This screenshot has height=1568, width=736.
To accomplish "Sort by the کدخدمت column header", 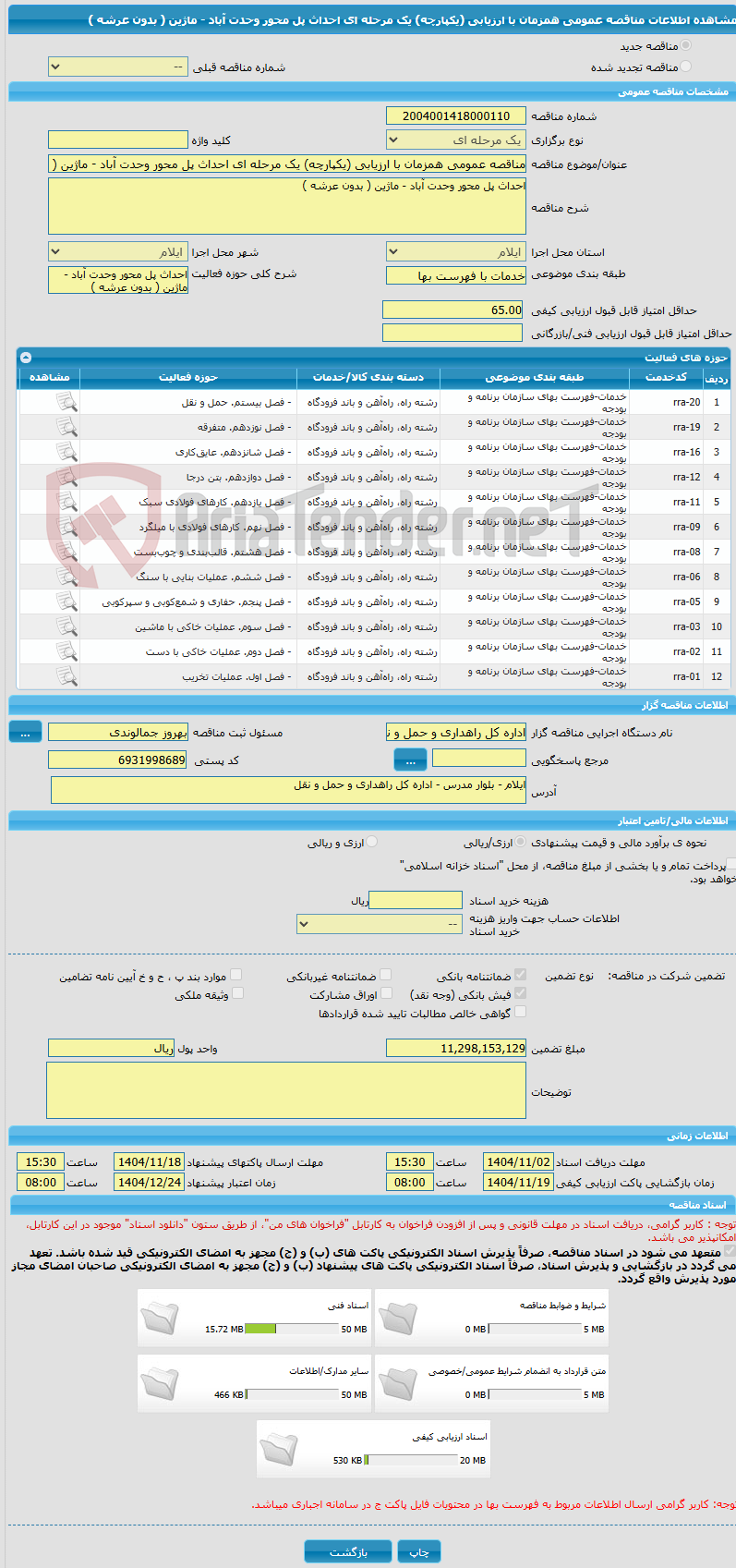I will pos(666,377).
